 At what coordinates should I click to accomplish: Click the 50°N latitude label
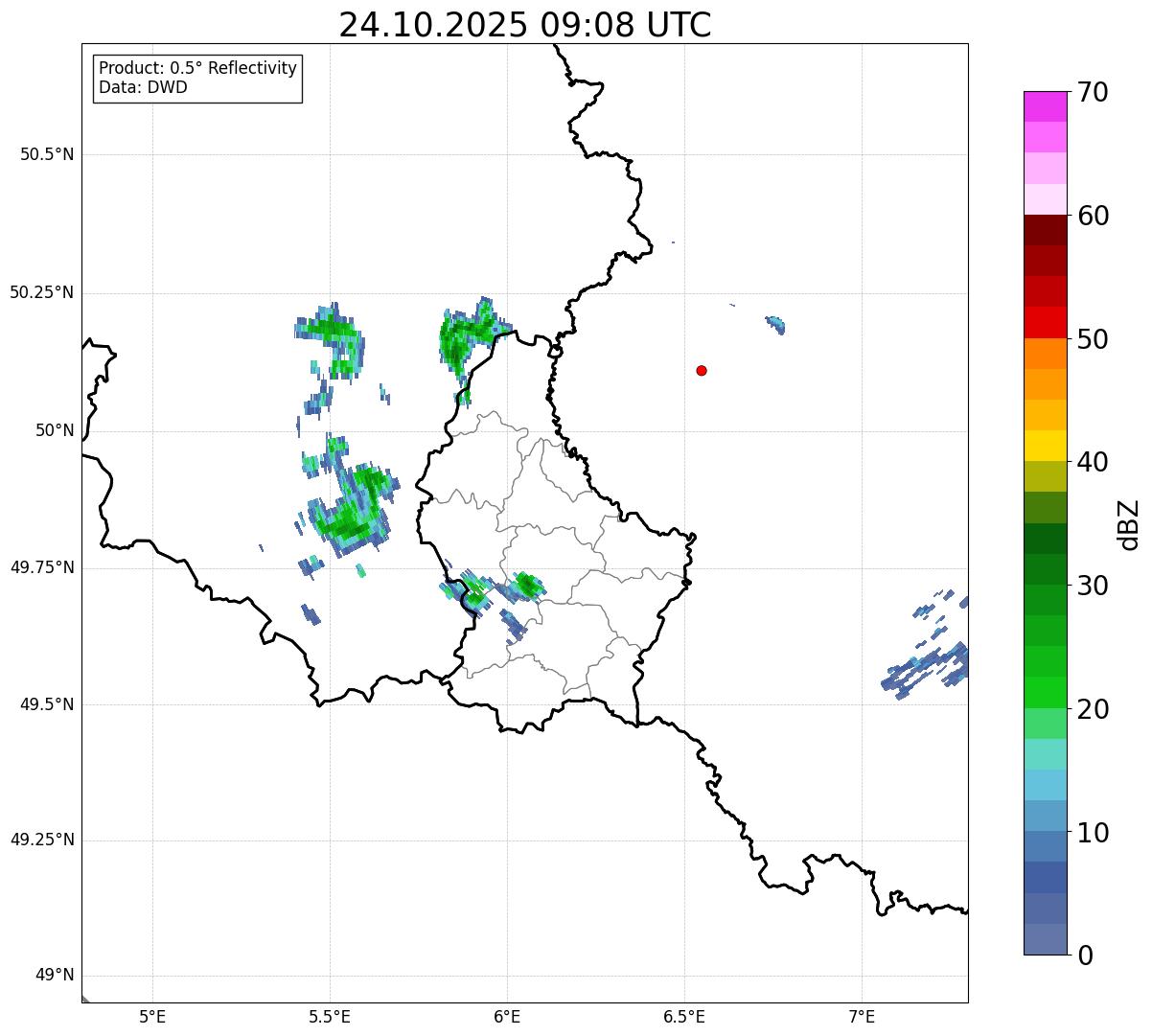click(x=55, y=430)
